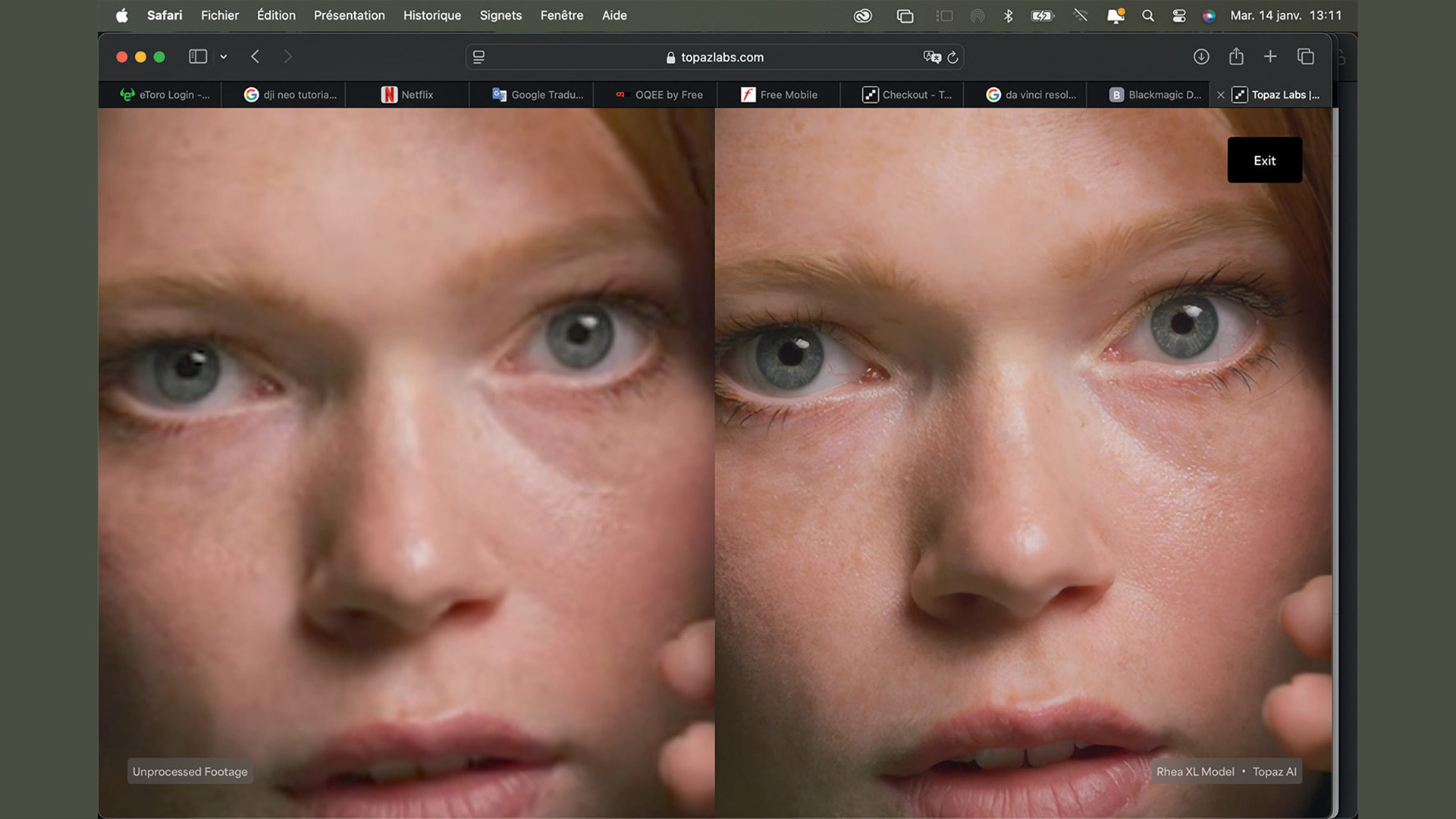Open macOS Control Center icon
Image resolution: width=1456 pixels, height=819 pixels.
pos(1178,15)
